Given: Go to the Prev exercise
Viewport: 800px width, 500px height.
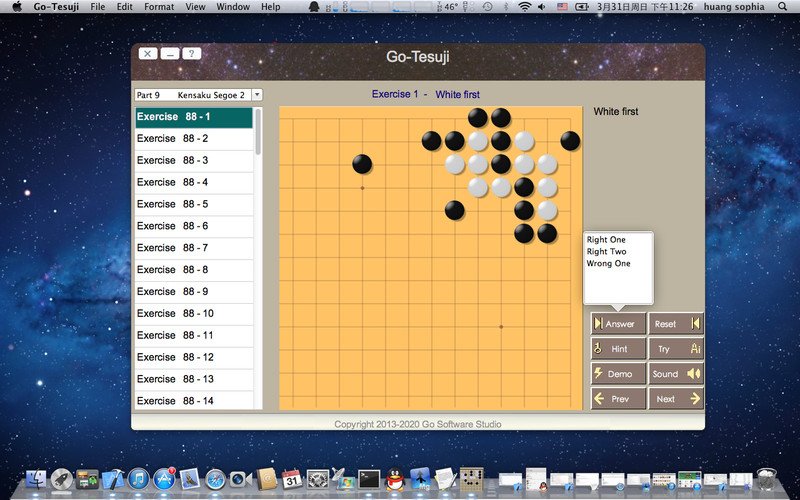Looking at the screenshot, I should pyautogui.click(x=618, y=398).
